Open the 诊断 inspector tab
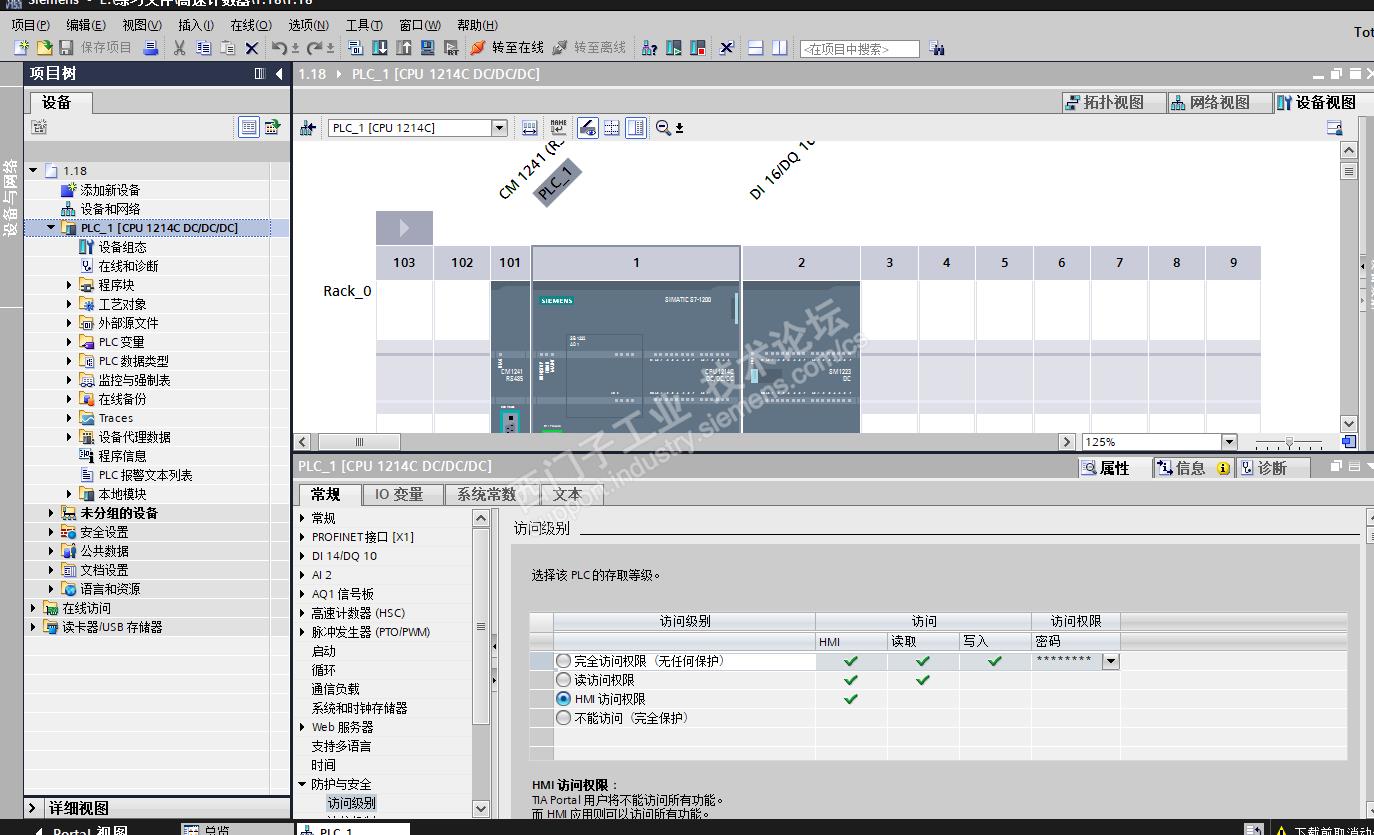The height and width of the screenshot is (835, 1374). [x=1272, y=468]
